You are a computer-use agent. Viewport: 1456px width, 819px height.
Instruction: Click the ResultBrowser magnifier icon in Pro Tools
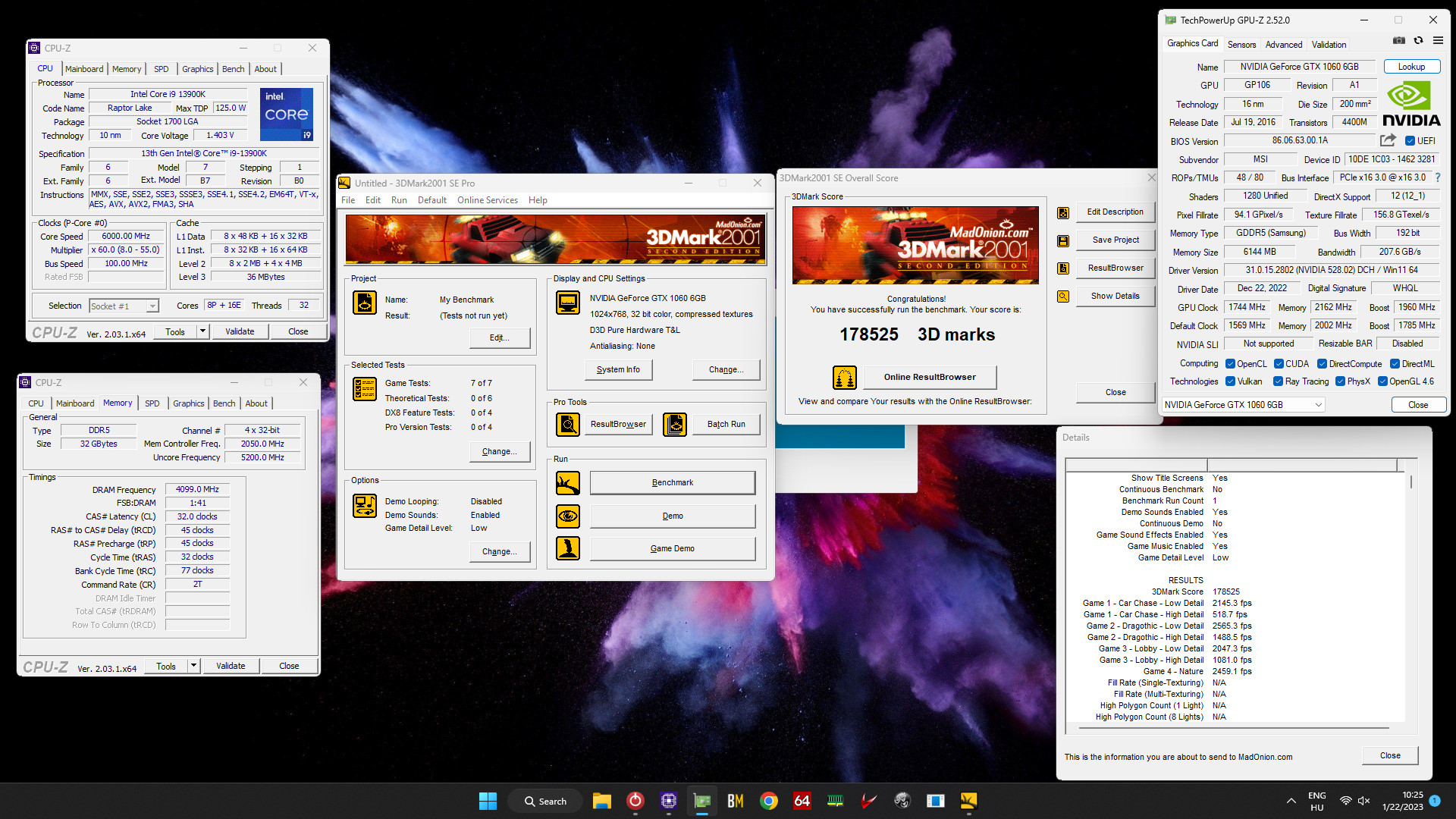tap(568, 425)
